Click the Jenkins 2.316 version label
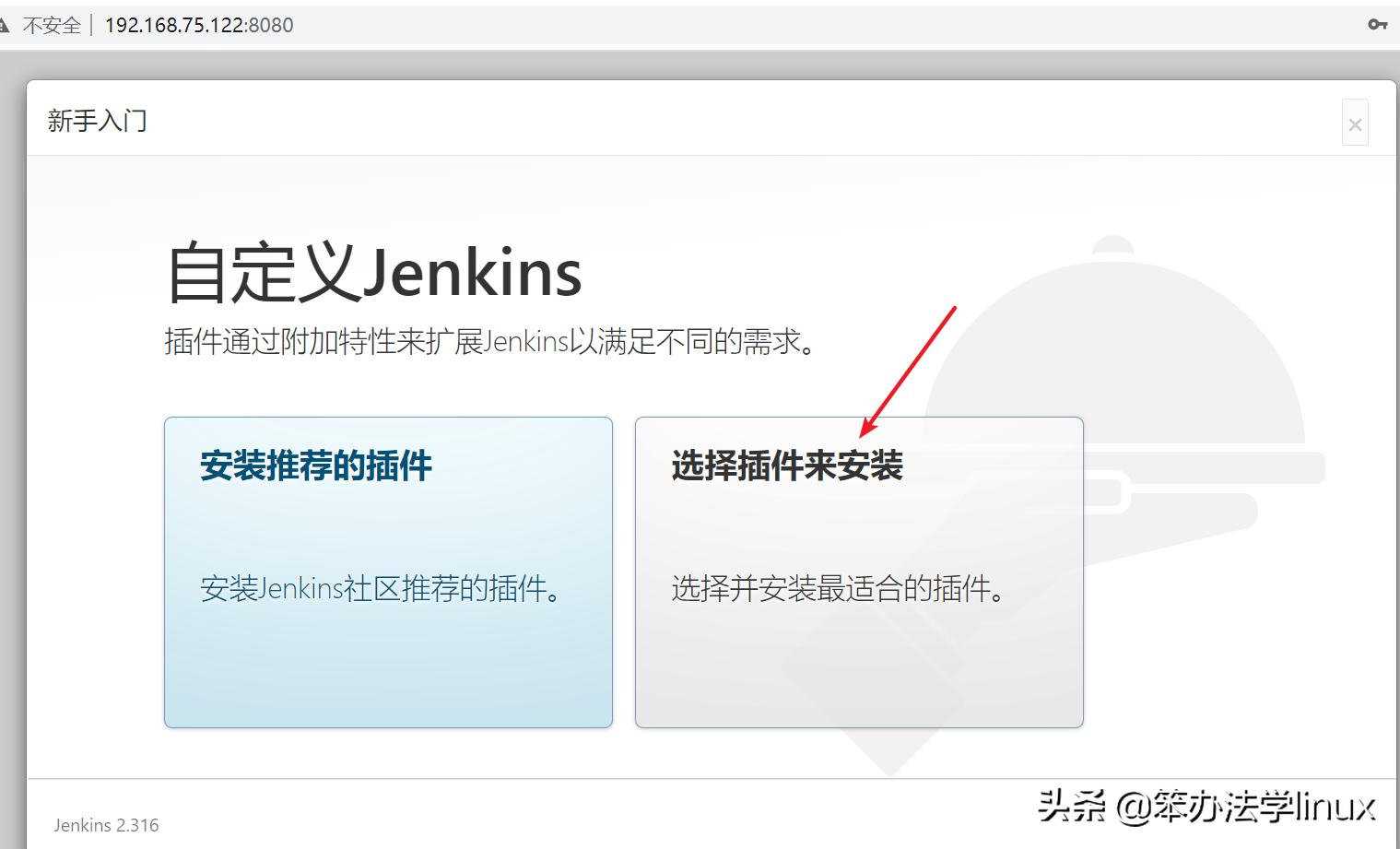This screenshot has height=849, width=1400. tap(105, 824)
